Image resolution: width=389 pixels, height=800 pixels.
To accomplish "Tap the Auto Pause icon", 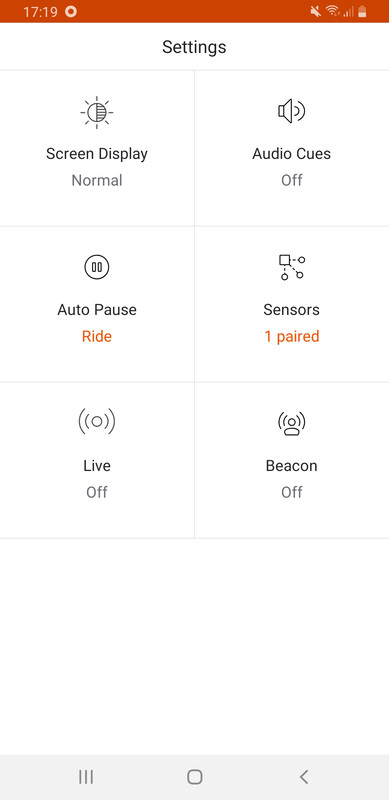I will 97,267.
